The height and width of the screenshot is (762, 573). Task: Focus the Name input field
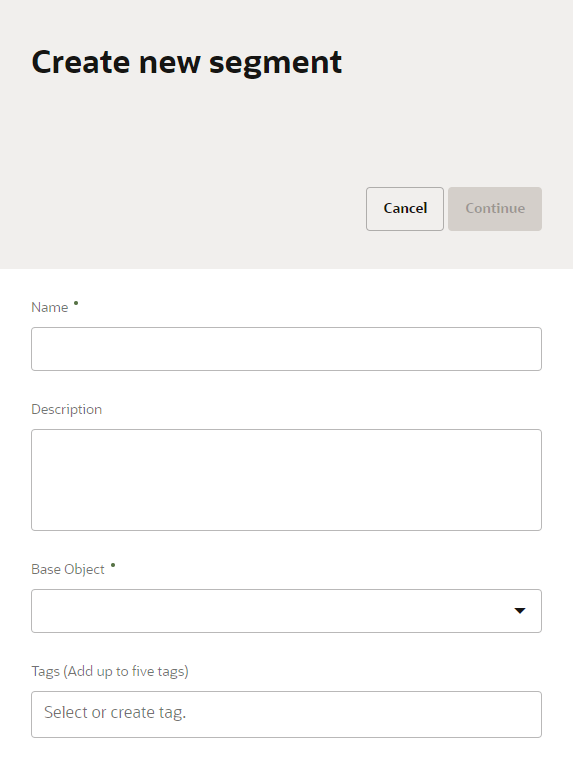click(286, 349)
